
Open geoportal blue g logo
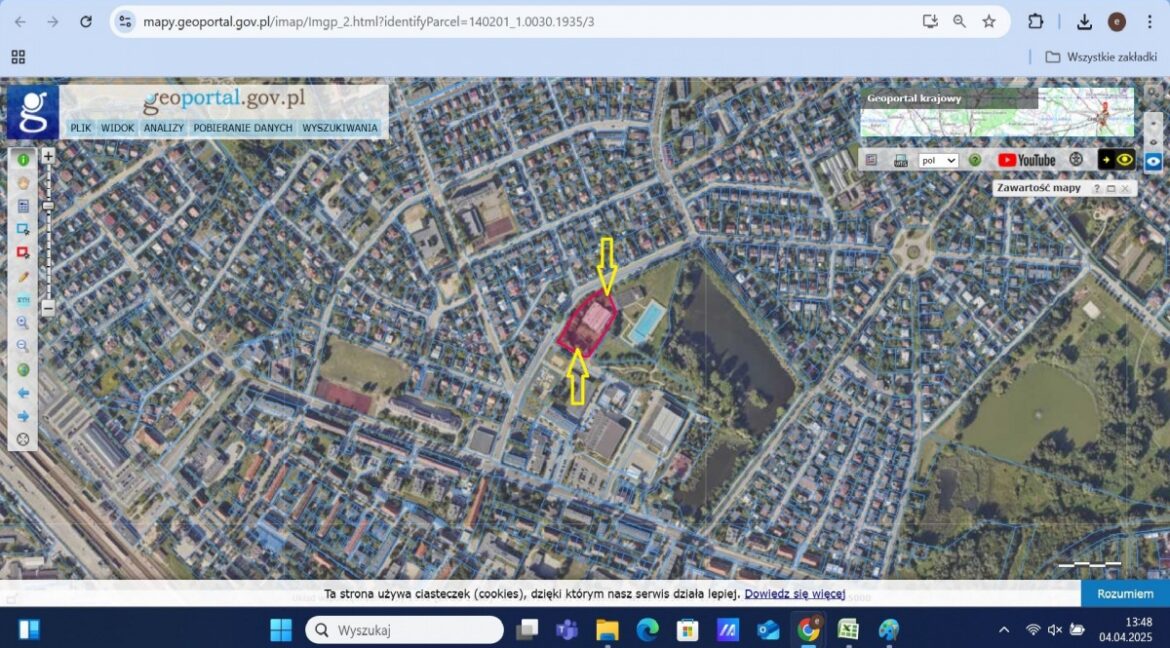click(x=33, y=112)
